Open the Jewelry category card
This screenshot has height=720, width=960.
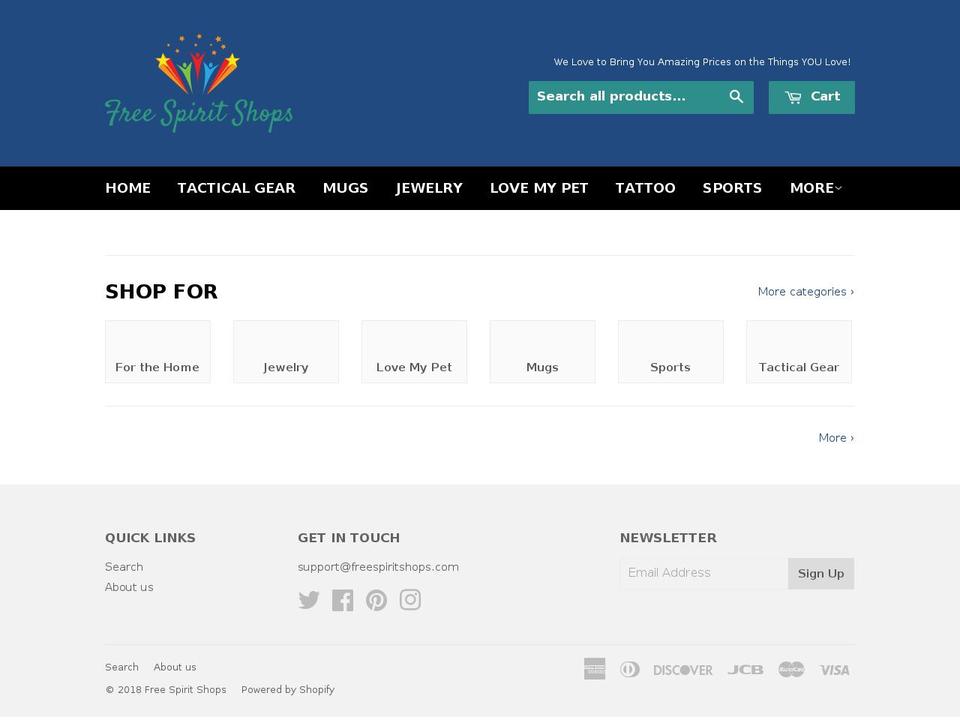tap(286, 351)
